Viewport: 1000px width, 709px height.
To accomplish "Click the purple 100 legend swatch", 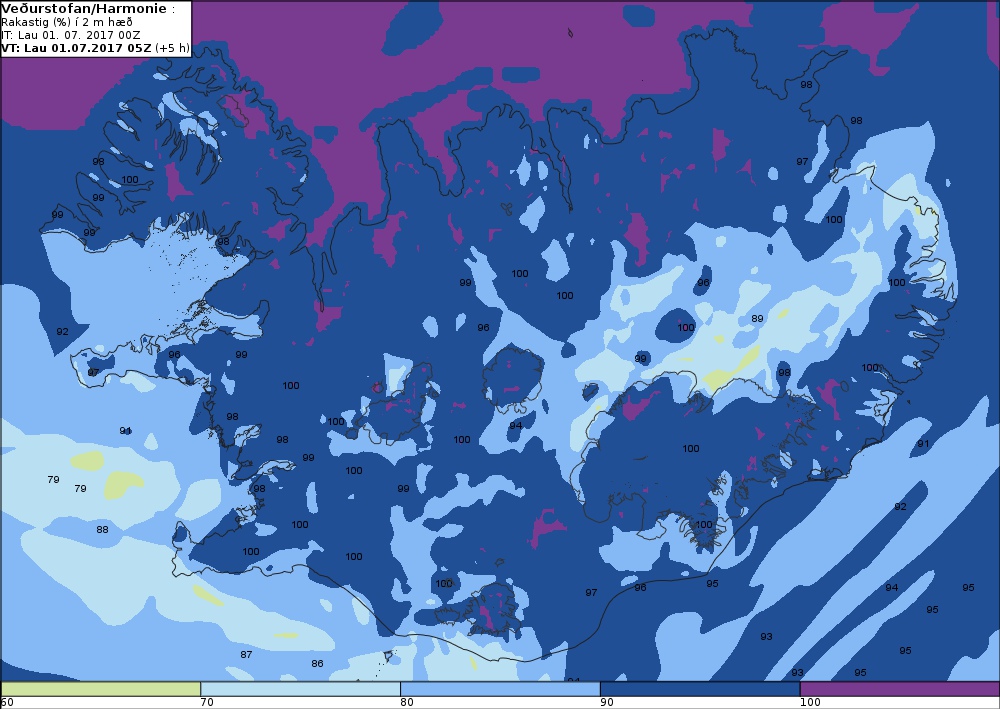I will (900, 689).
